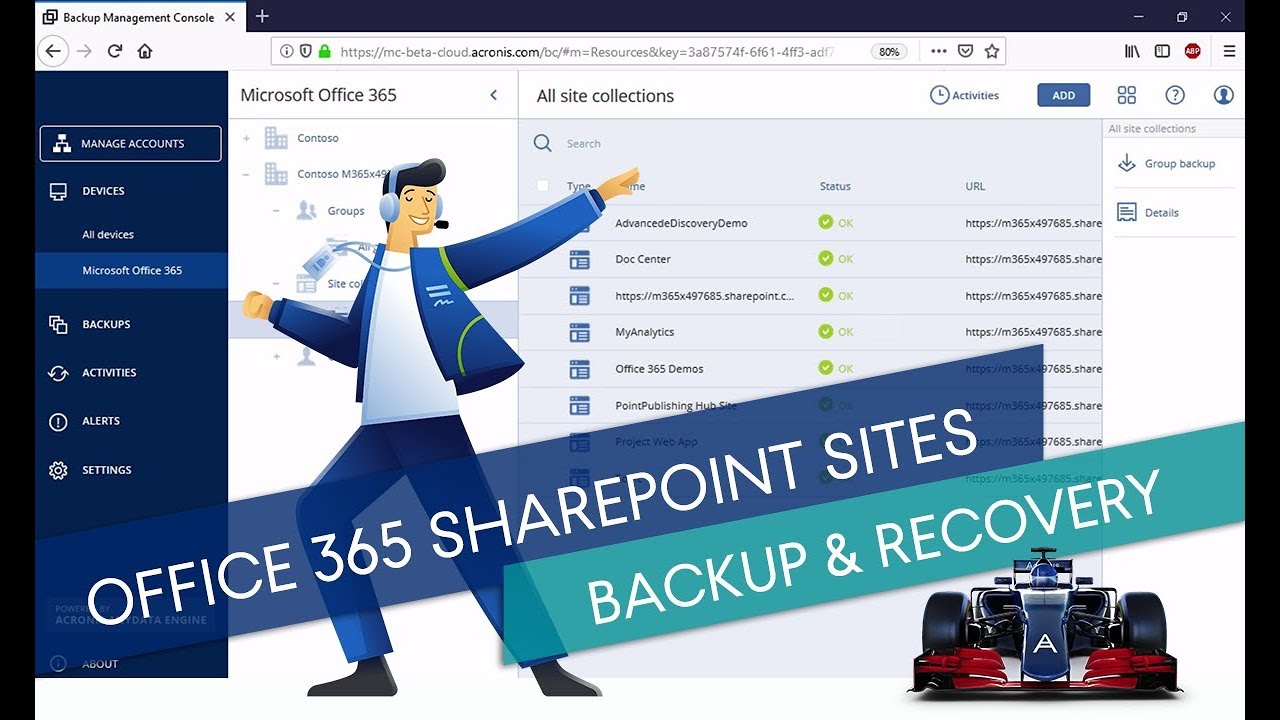This screenshot has height=720, width=1280.
Task: Open the SETTINGS sidebar section
Action: point(106,470)
